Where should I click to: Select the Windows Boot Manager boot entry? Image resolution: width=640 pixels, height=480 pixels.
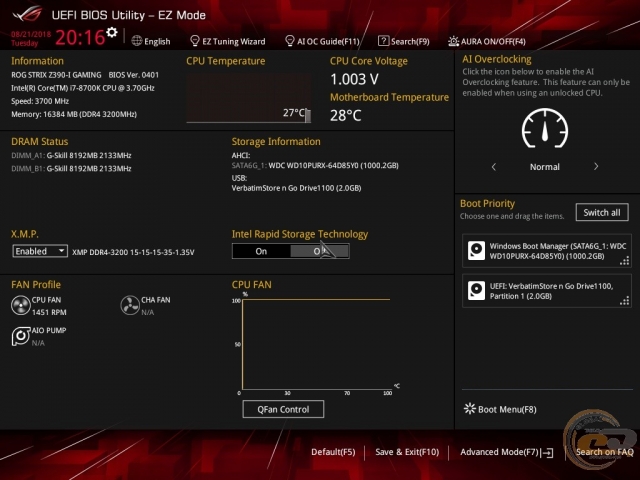coord(547,251)
